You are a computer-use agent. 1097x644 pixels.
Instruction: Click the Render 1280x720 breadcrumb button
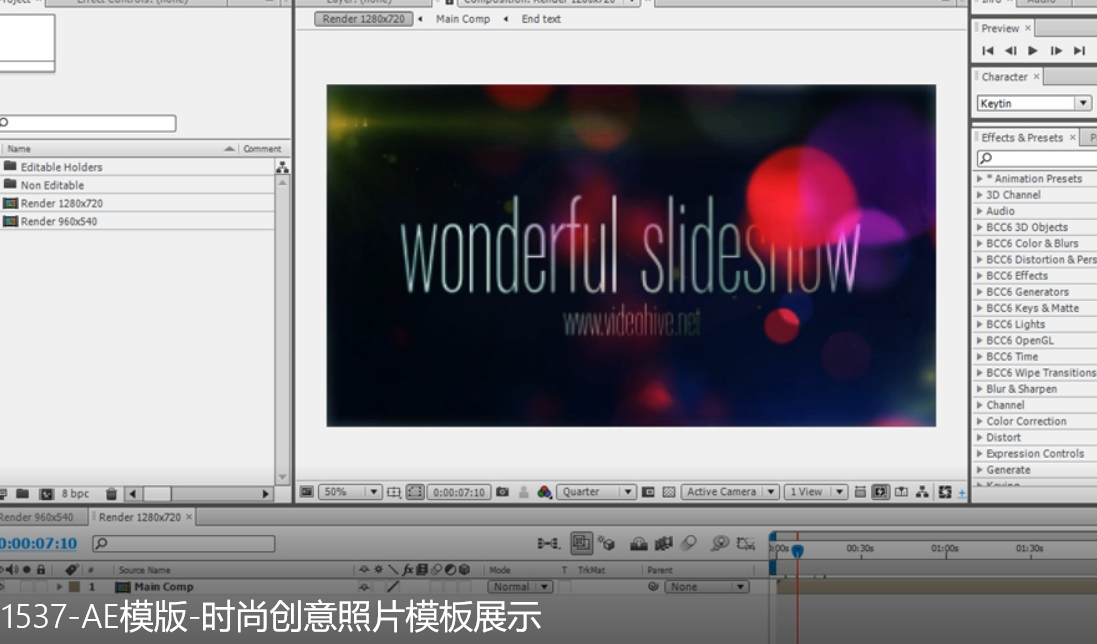tap(364, 19)
